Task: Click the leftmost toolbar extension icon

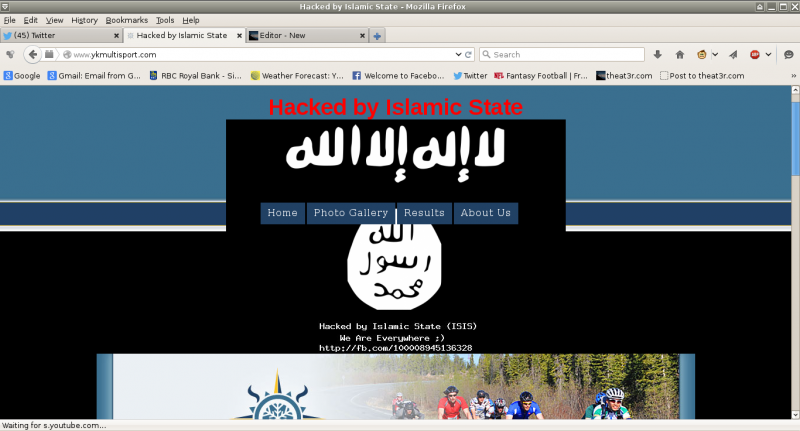Action: coord(10,55)
